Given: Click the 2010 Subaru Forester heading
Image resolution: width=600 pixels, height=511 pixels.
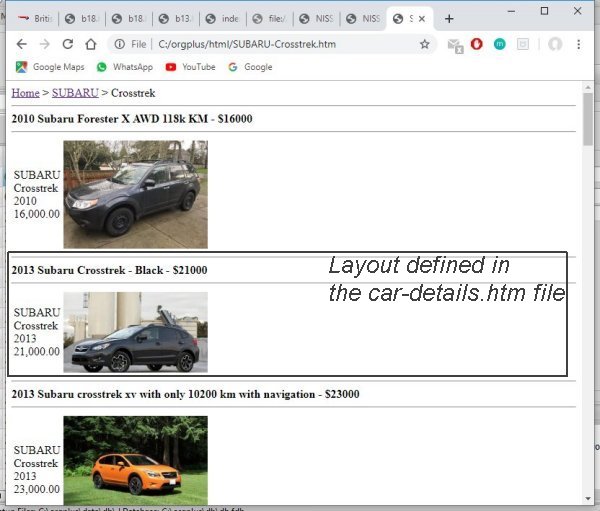Looking at the screenshot, I should pos(132,119).
